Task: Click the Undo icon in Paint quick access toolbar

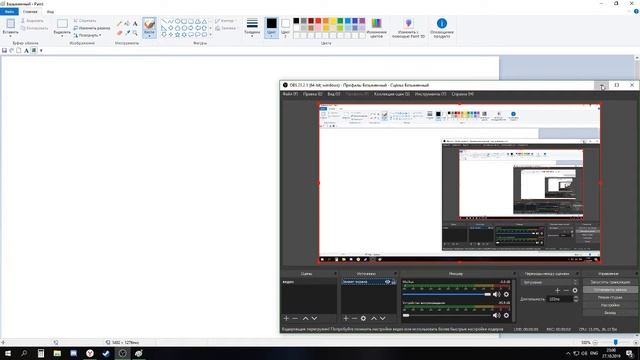Action: click(11, 51)
